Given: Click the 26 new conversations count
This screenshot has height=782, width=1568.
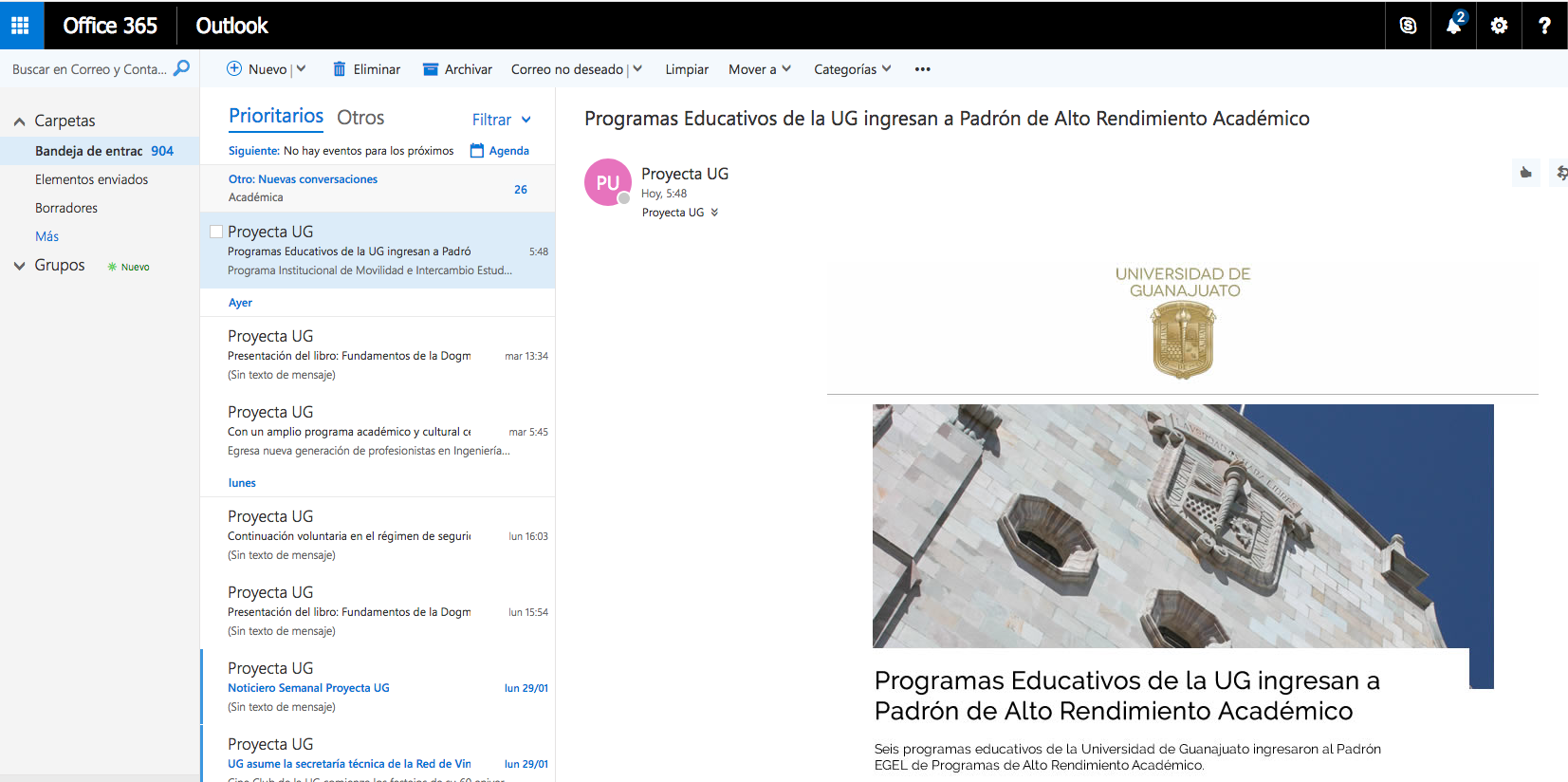Looking at the screenshot, I should tap(521, 190).
